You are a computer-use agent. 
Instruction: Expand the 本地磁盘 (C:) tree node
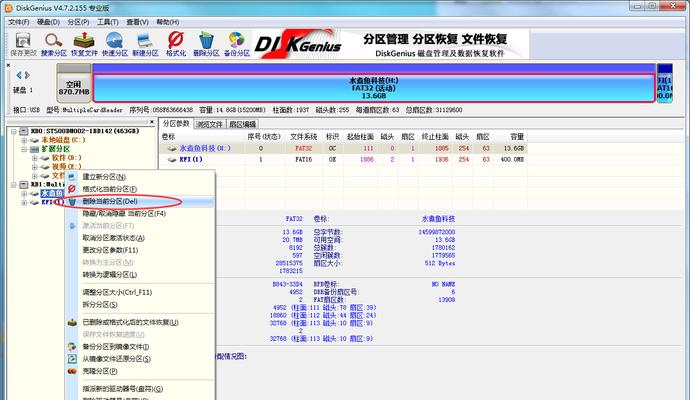24,140
